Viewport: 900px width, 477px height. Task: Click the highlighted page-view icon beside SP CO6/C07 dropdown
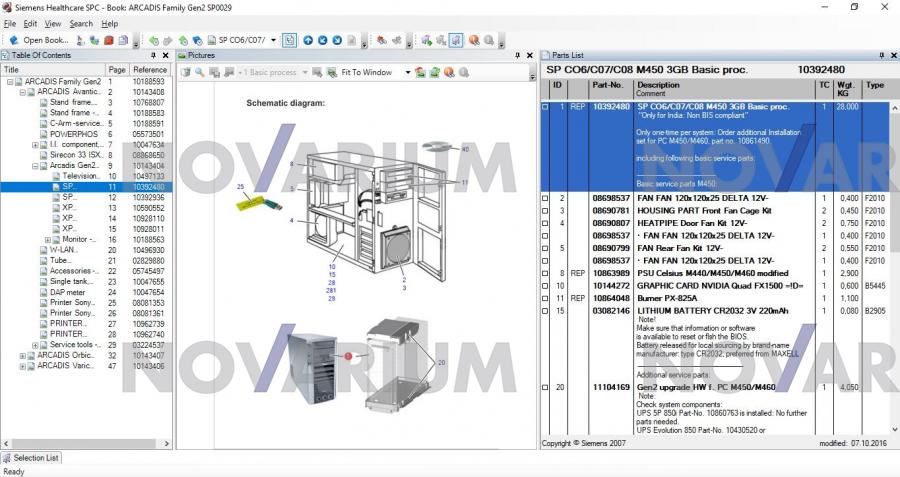click(x=289, y=40)
